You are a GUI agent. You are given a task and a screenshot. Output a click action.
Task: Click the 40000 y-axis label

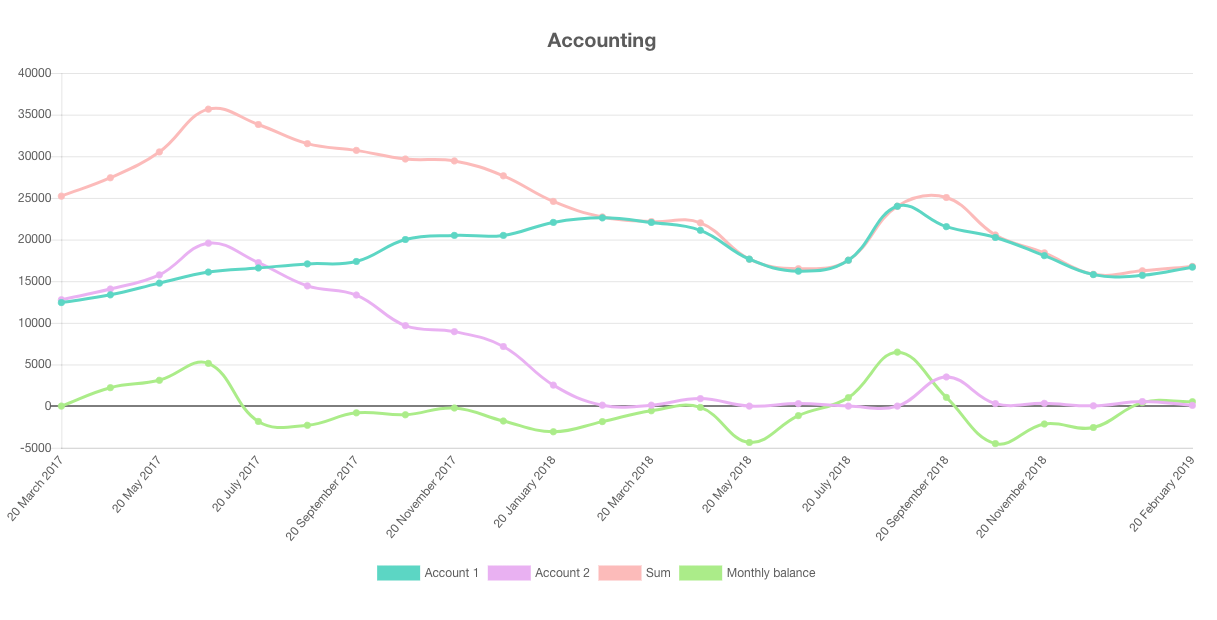pyautogui.click(x=35, y=73)
